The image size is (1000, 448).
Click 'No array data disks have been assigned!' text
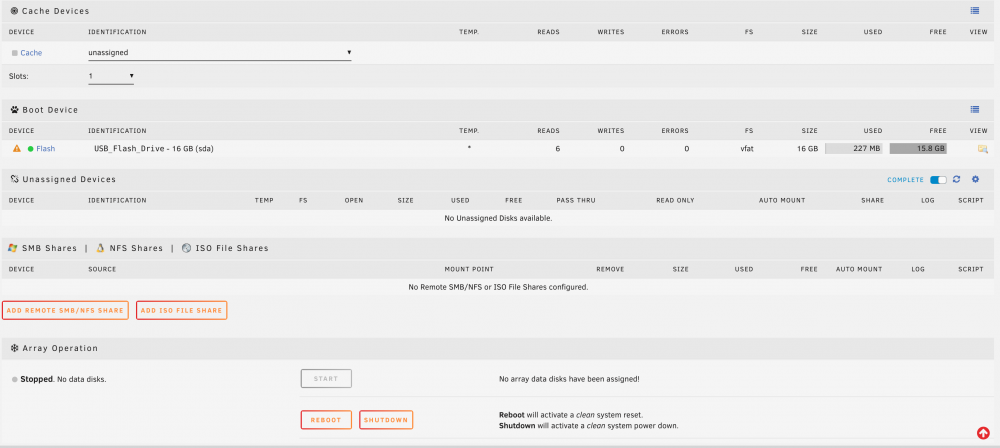pyautogui.click(x=569, y=379)
